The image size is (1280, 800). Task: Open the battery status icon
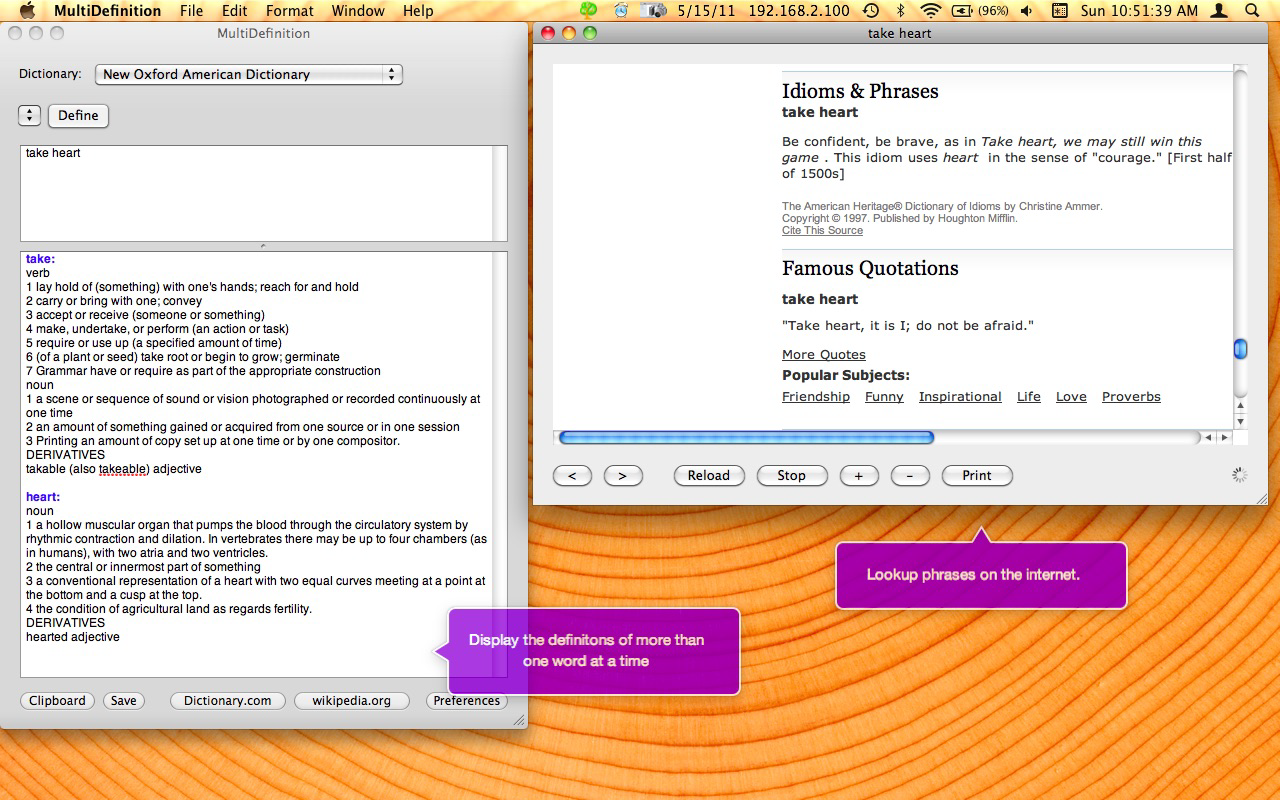[x=962, y=11]
